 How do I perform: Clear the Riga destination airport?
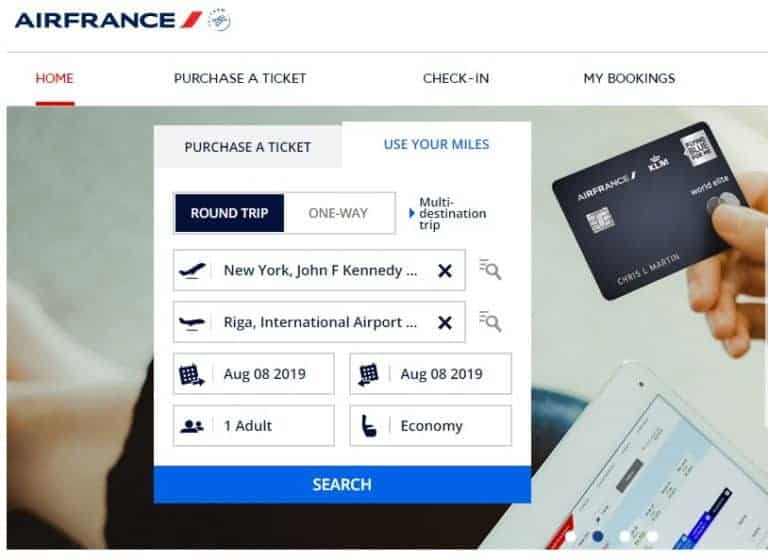pyautogui.click(x=445, y=323)
